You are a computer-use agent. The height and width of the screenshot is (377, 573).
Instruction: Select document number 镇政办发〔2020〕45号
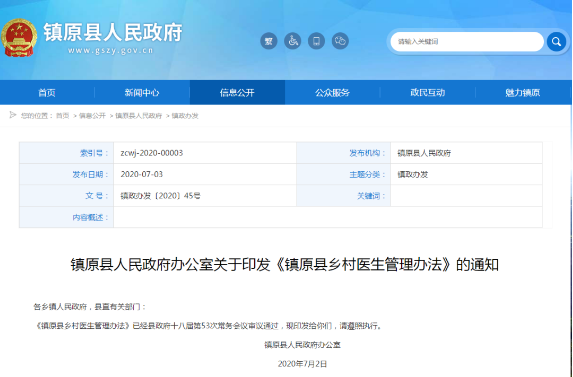160,196
